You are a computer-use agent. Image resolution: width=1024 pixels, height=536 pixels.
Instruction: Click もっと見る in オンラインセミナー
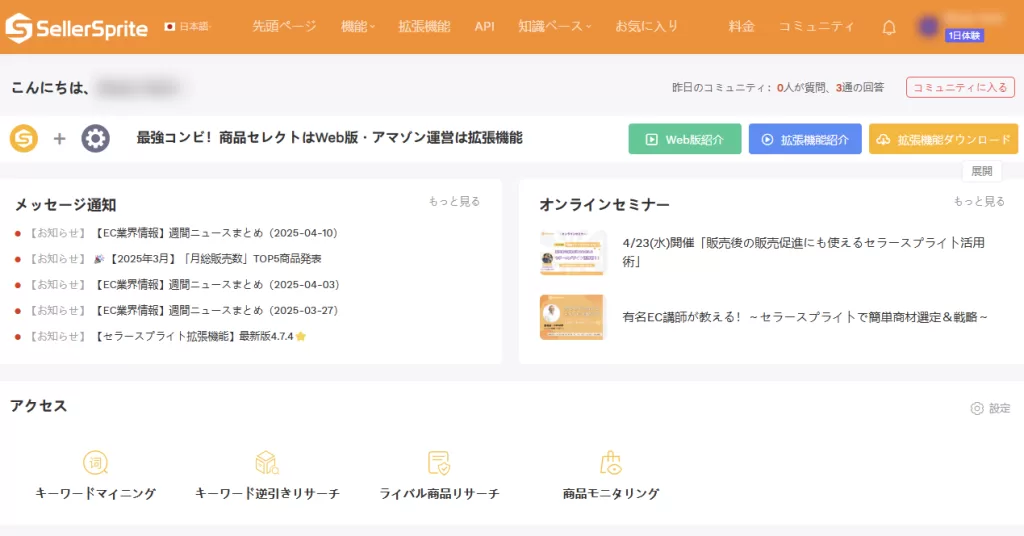[979, 201]
